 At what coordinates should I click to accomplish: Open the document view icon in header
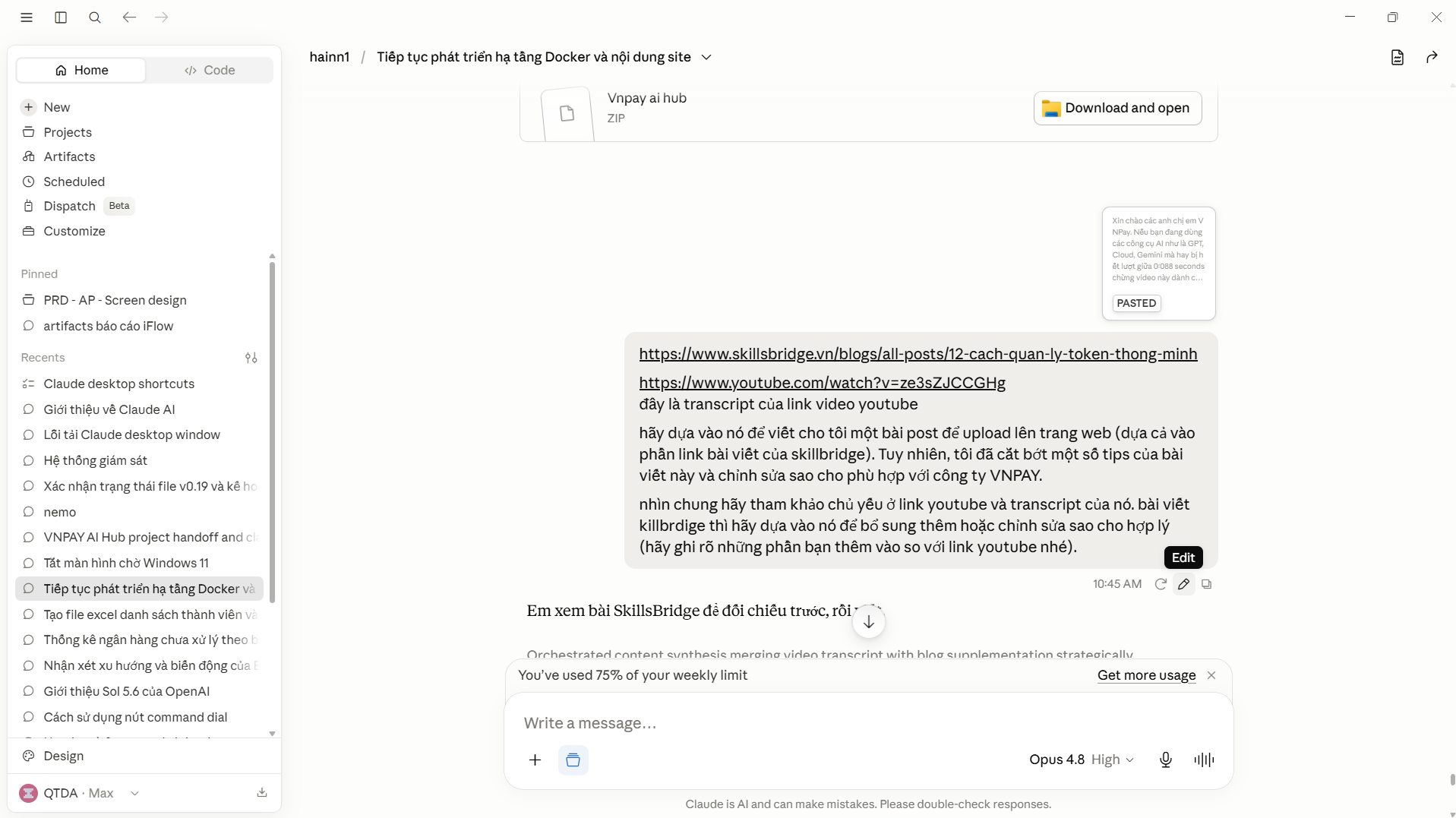[1398, 57]
